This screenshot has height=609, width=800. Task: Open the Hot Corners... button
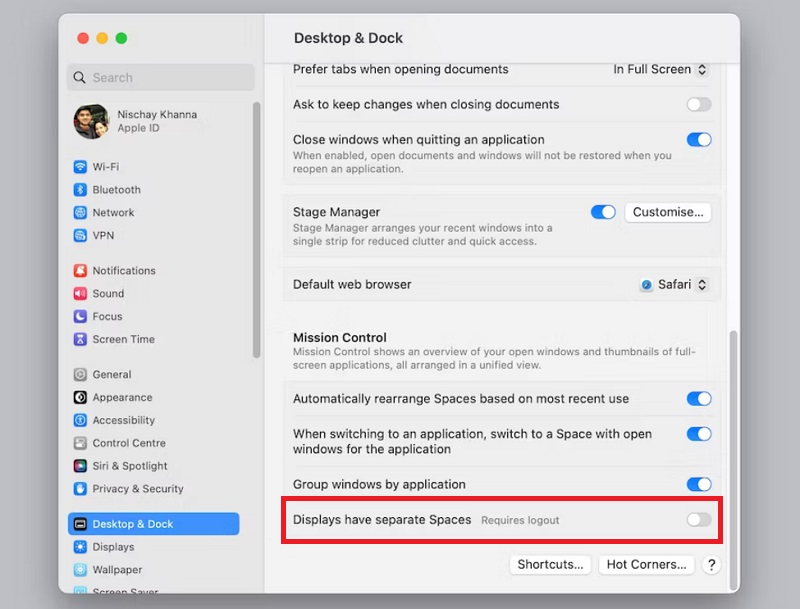coord(646,565)
